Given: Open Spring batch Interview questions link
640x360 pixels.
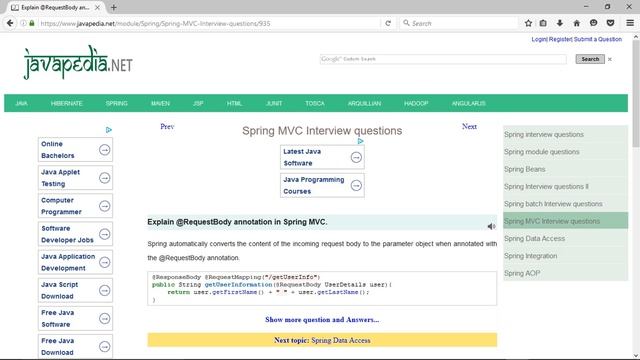Looking at the screenshot, I should [553, 204].
